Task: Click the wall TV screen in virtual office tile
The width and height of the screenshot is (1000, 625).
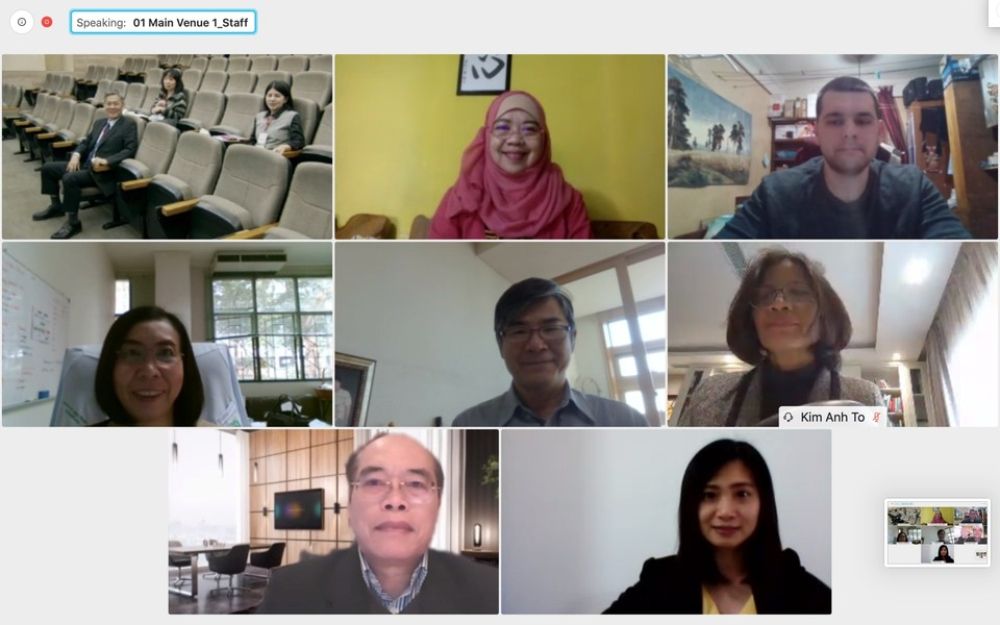Action: coord(299,509)
